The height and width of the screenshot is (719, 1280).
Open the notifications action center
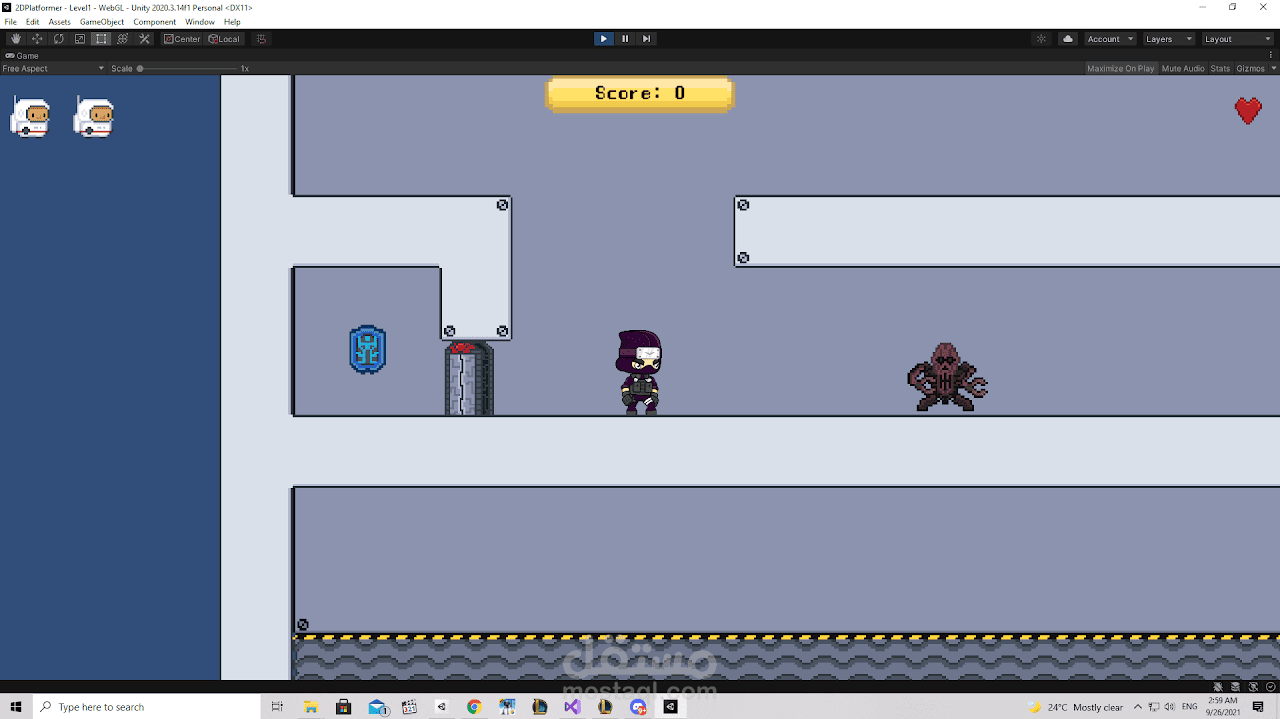1259,707
